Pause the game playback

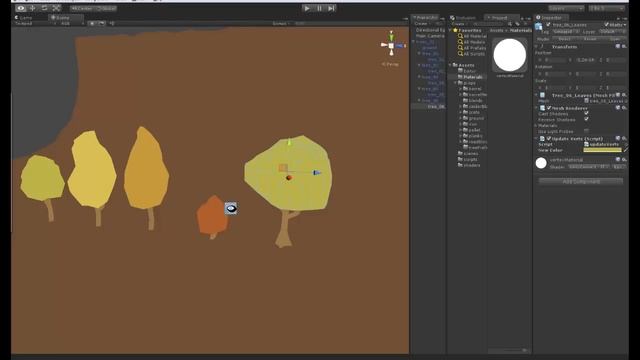tap(319, 8)
